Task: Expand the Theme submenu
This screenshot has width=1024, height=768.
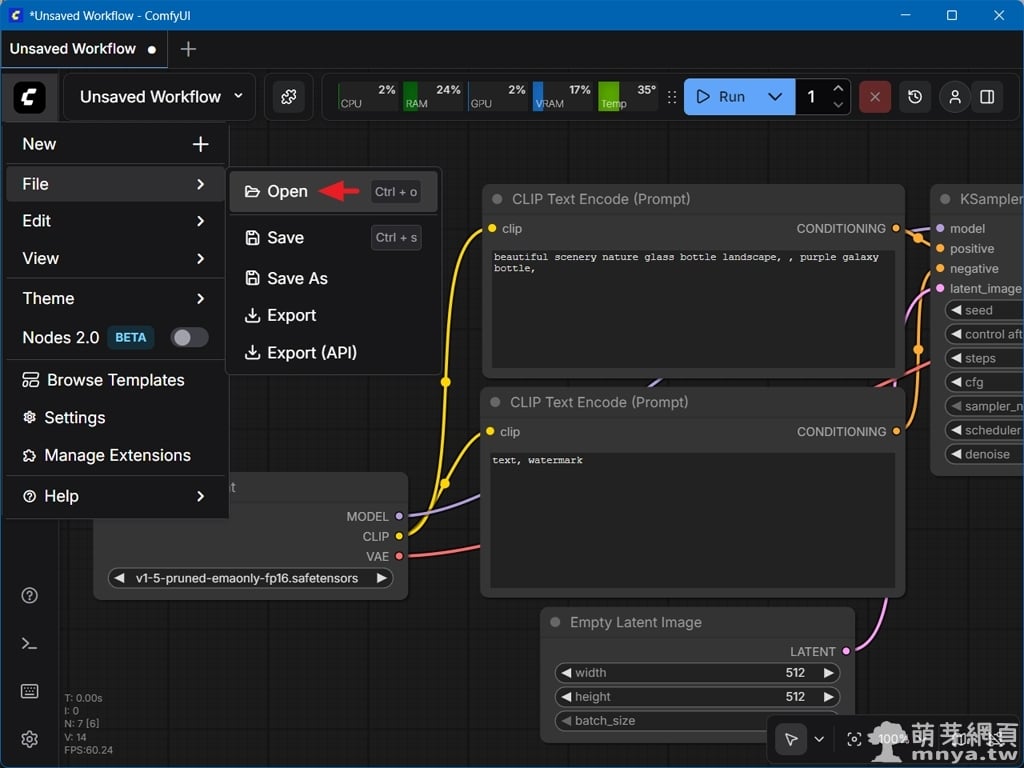Action: point(115,298)
